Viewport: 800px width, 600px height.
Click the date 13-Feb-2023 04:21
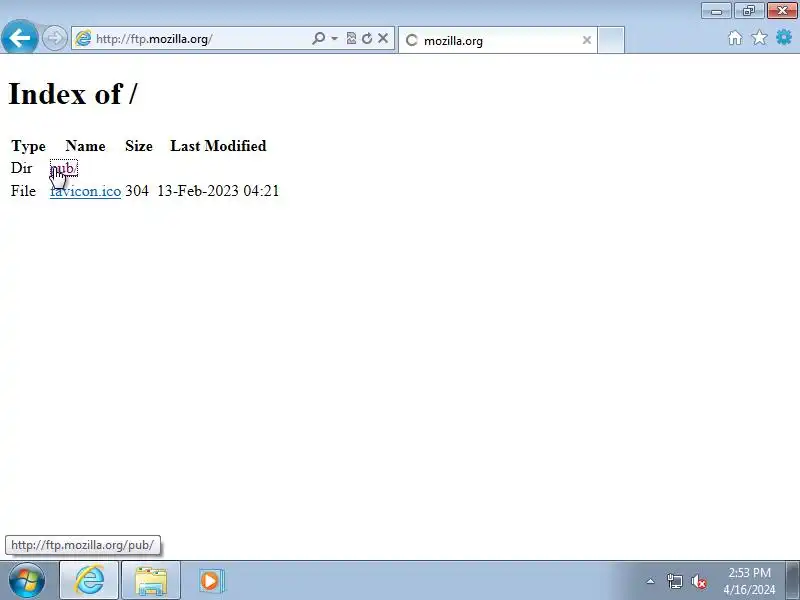[218, 191]
